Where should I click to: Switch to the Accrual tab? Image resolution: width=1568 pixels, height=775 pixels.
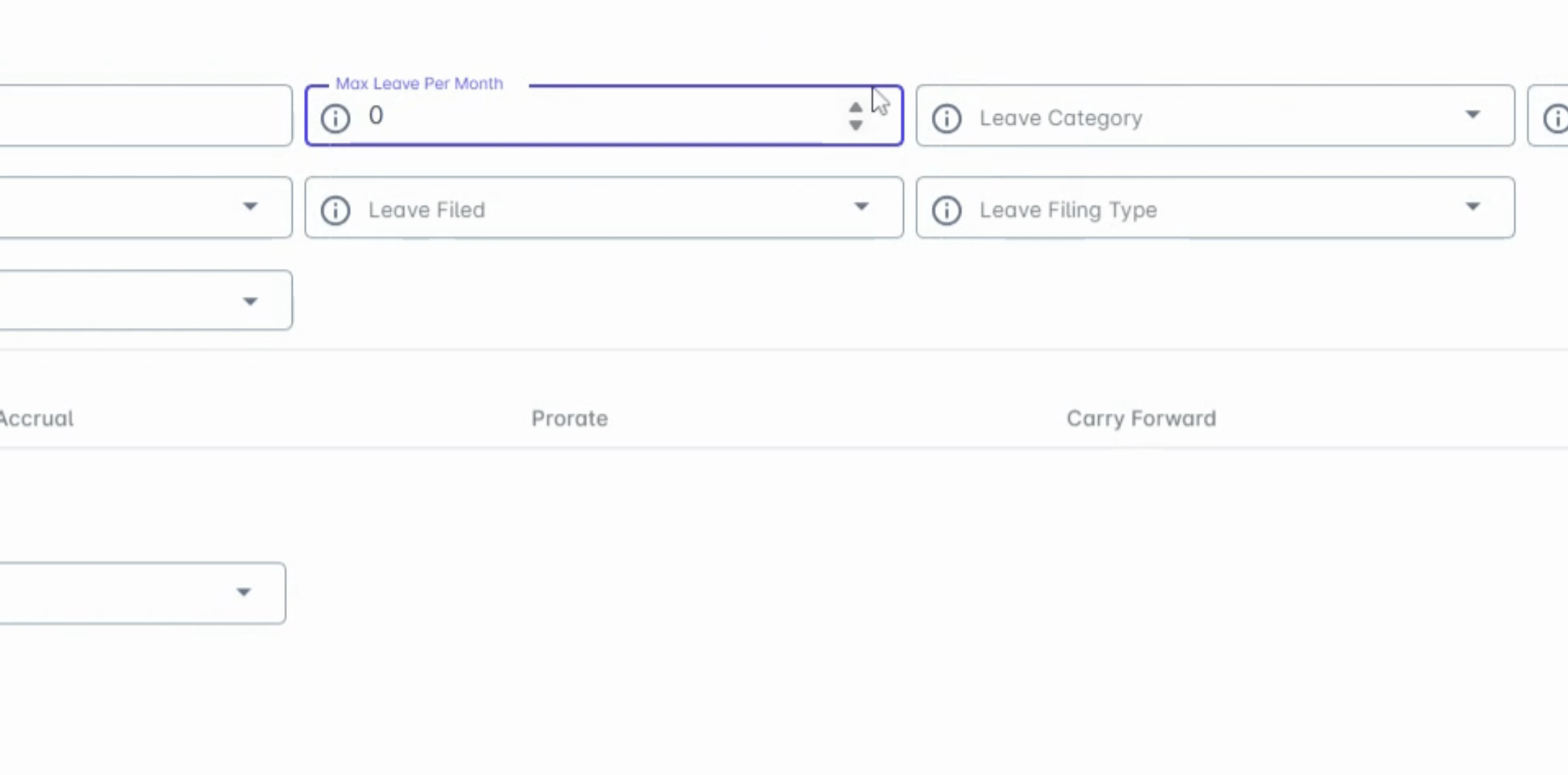pyautogui.click(x=36, y=418)
